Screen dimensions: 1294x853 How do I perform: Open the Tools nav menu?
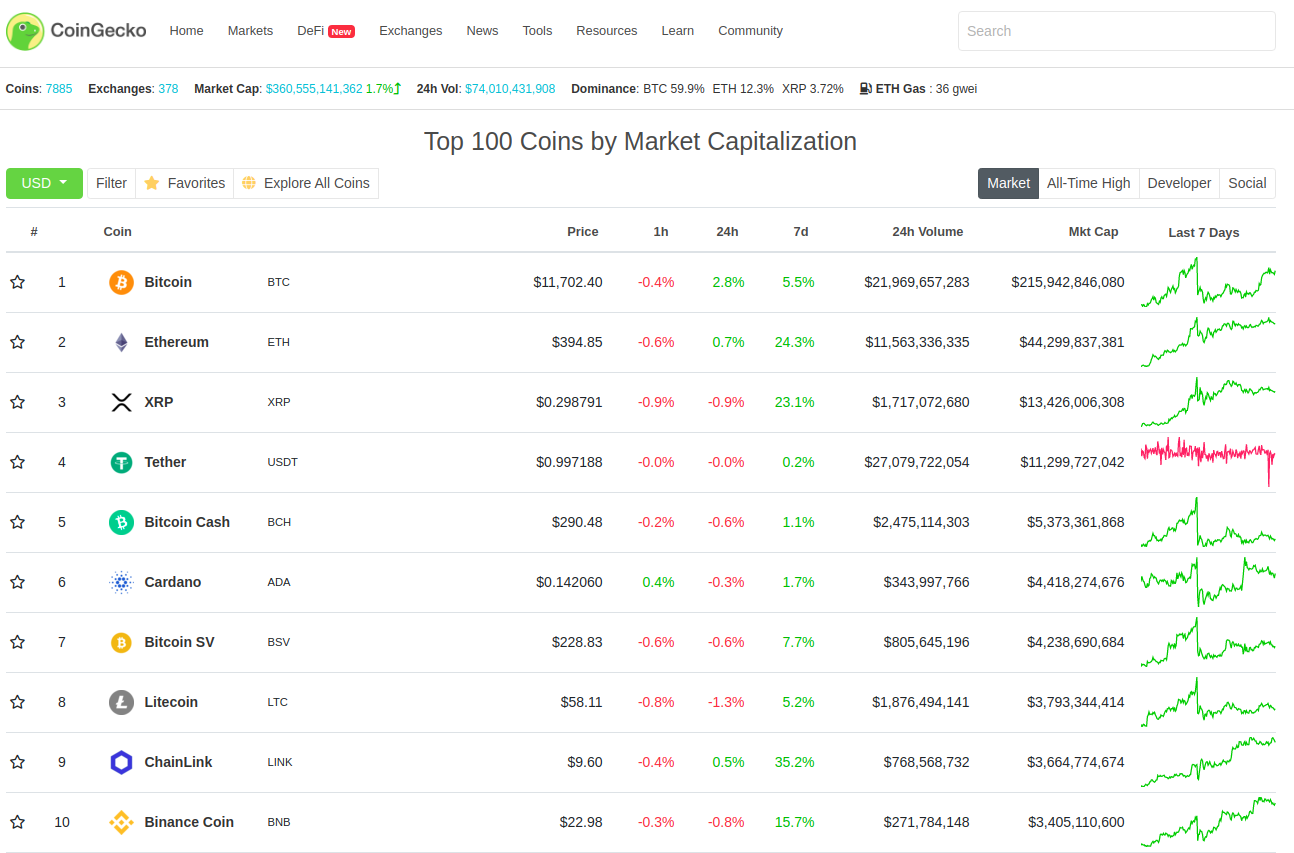(x=537, y=31)
